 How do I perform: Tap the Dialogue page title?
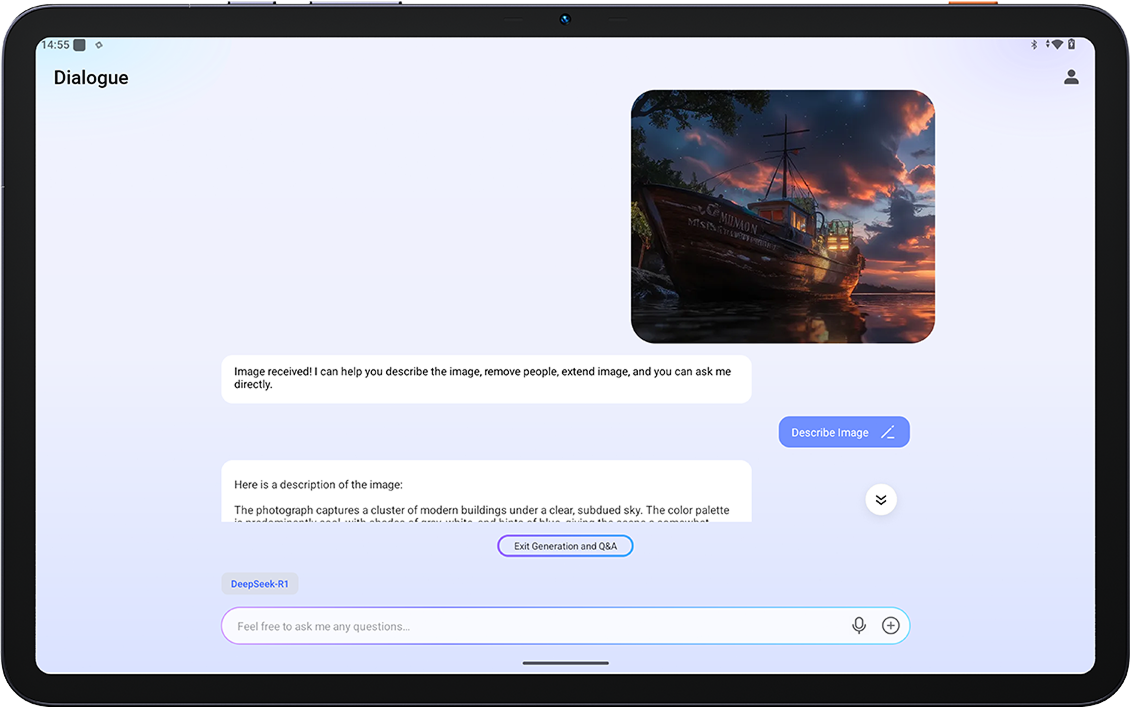point(91,78)
